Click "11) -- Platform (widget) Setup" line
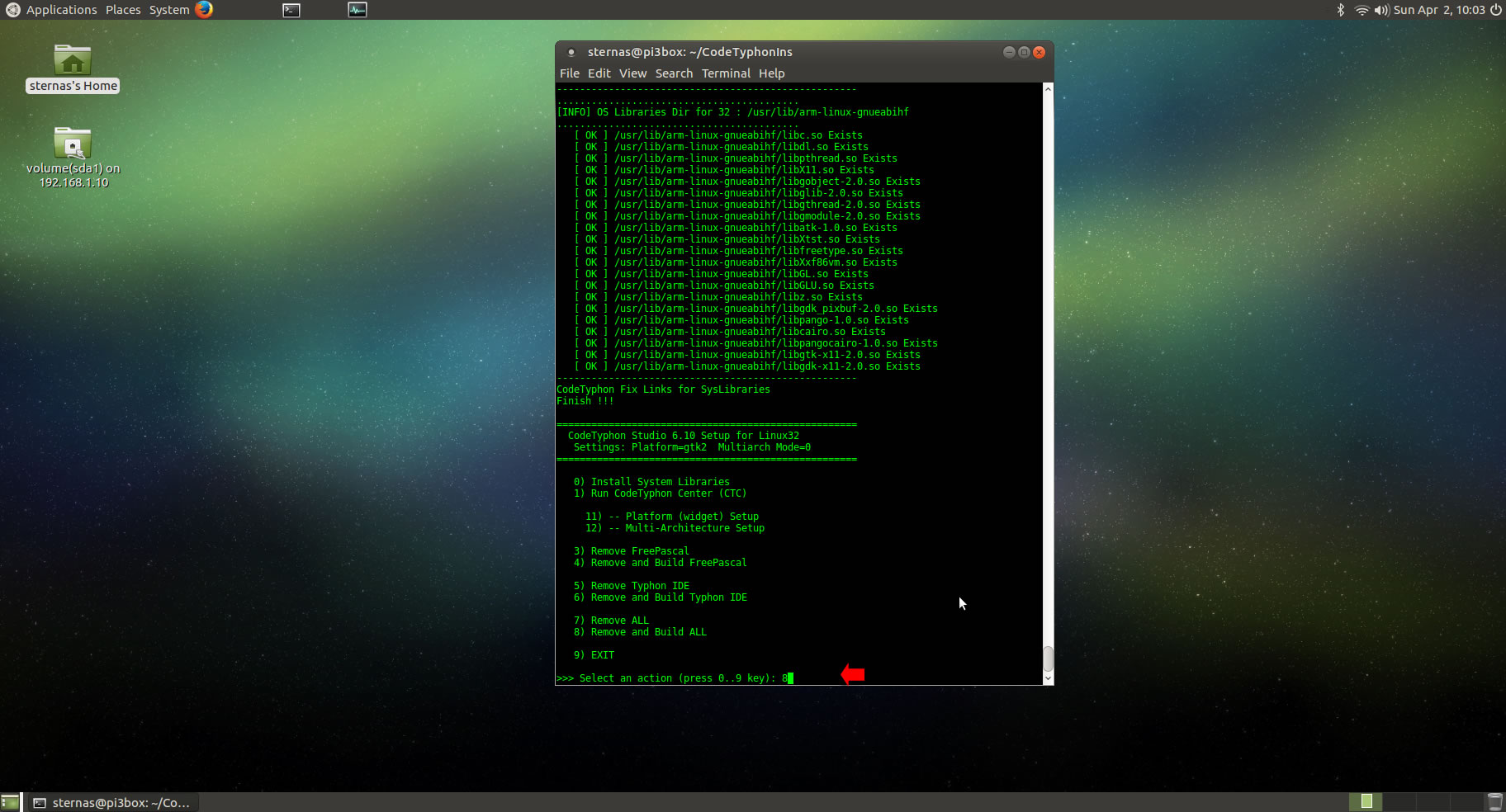This screenshot has width=1506, height=812. 671,517
